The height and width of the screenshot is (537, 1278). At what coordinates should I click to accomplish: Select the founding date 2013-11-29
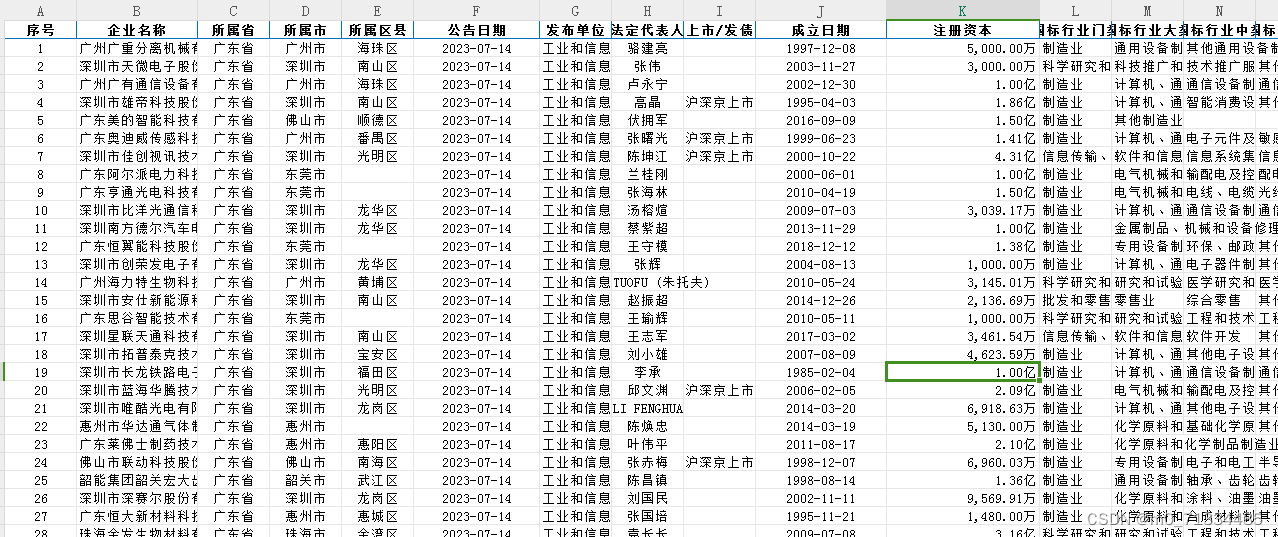[x=820, y=228]
